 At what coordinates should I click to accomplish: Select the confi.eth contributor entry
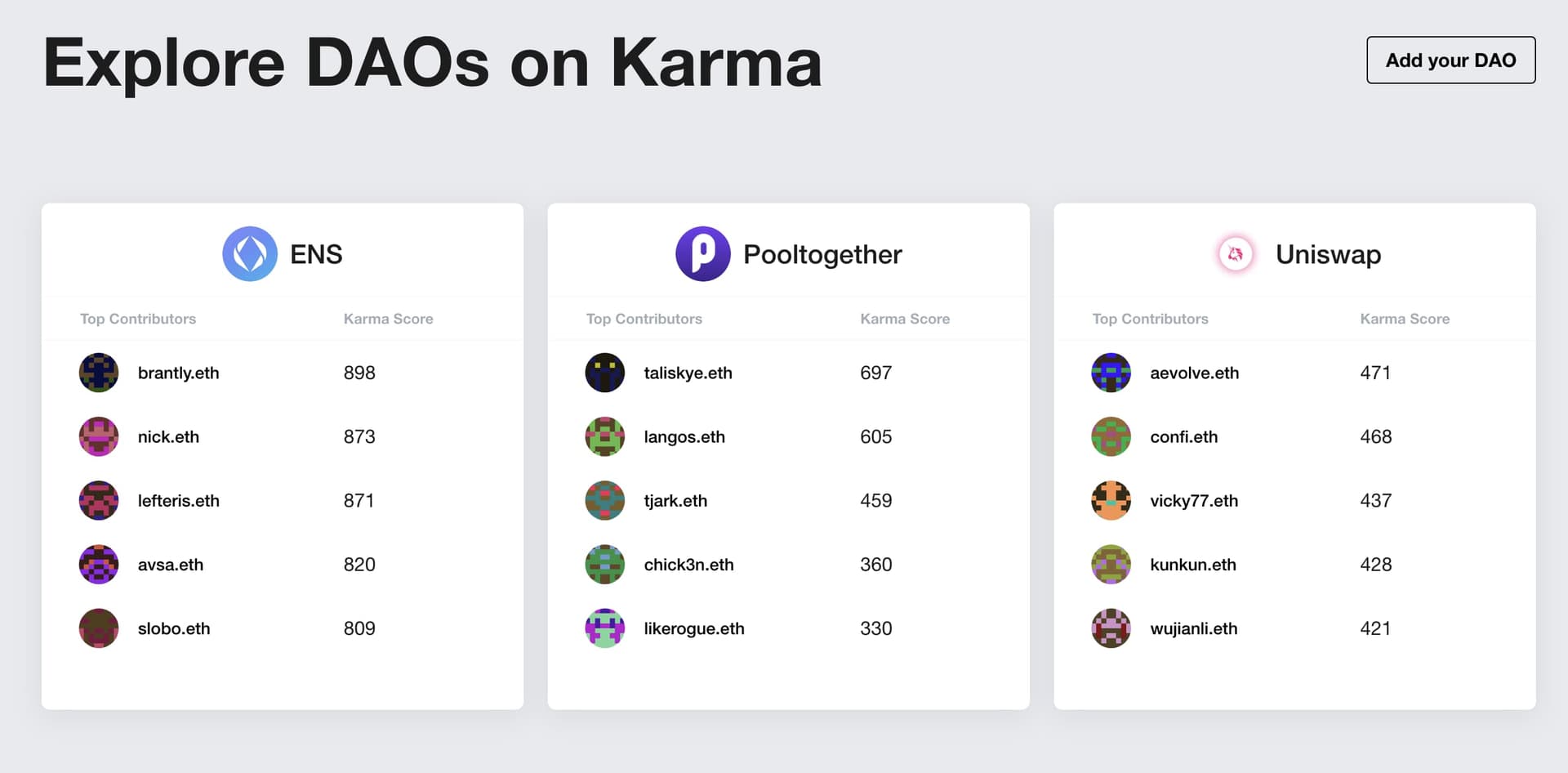(x=1184, y=436)
